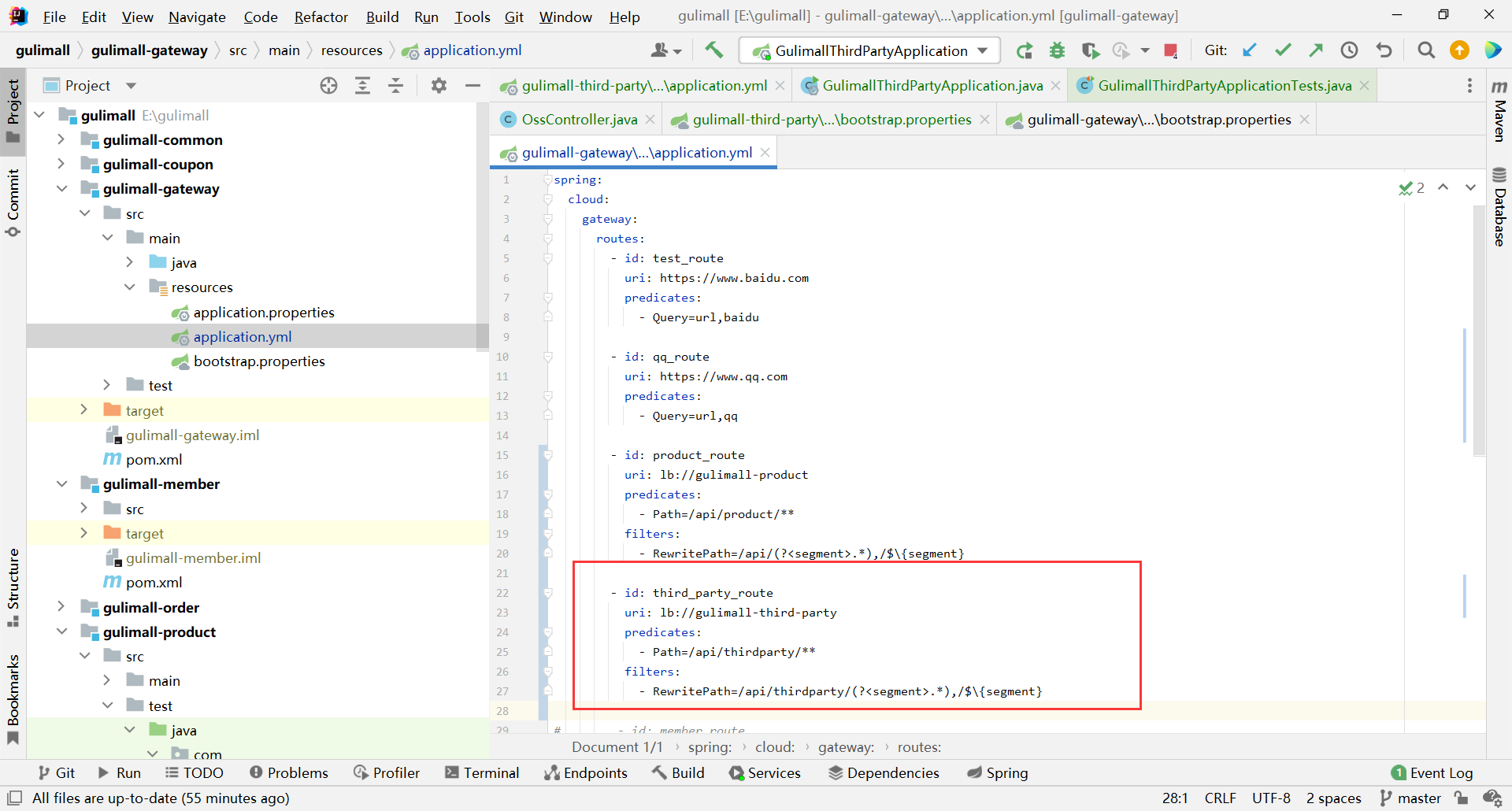Collapse the gulimall-gateway module
The image size is (1512, 811).
coord(61,189)
